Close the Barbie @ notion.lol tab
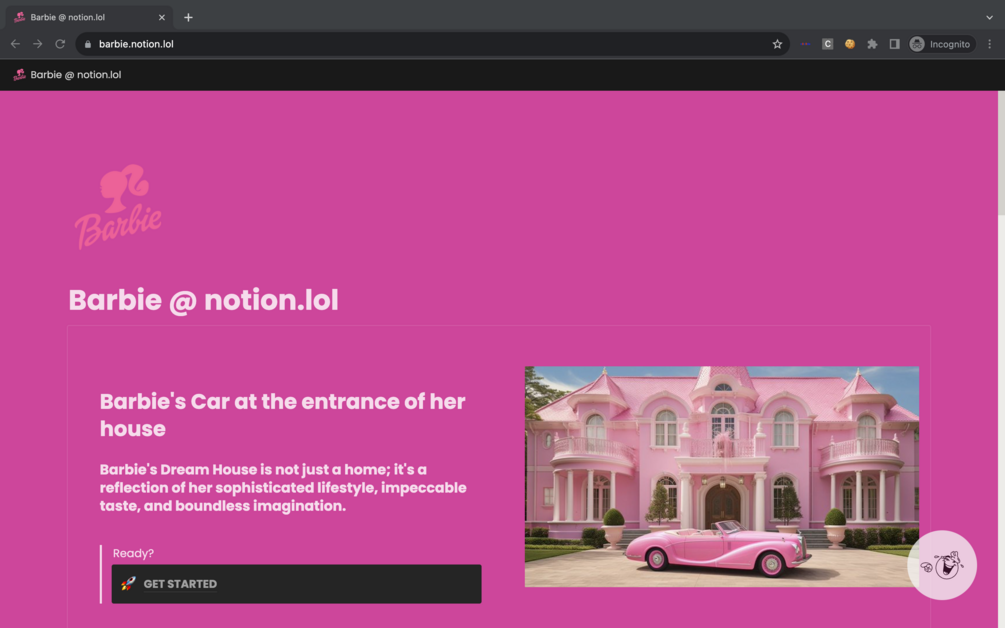This screenshot has width=1005, height=628. point(162,17)
